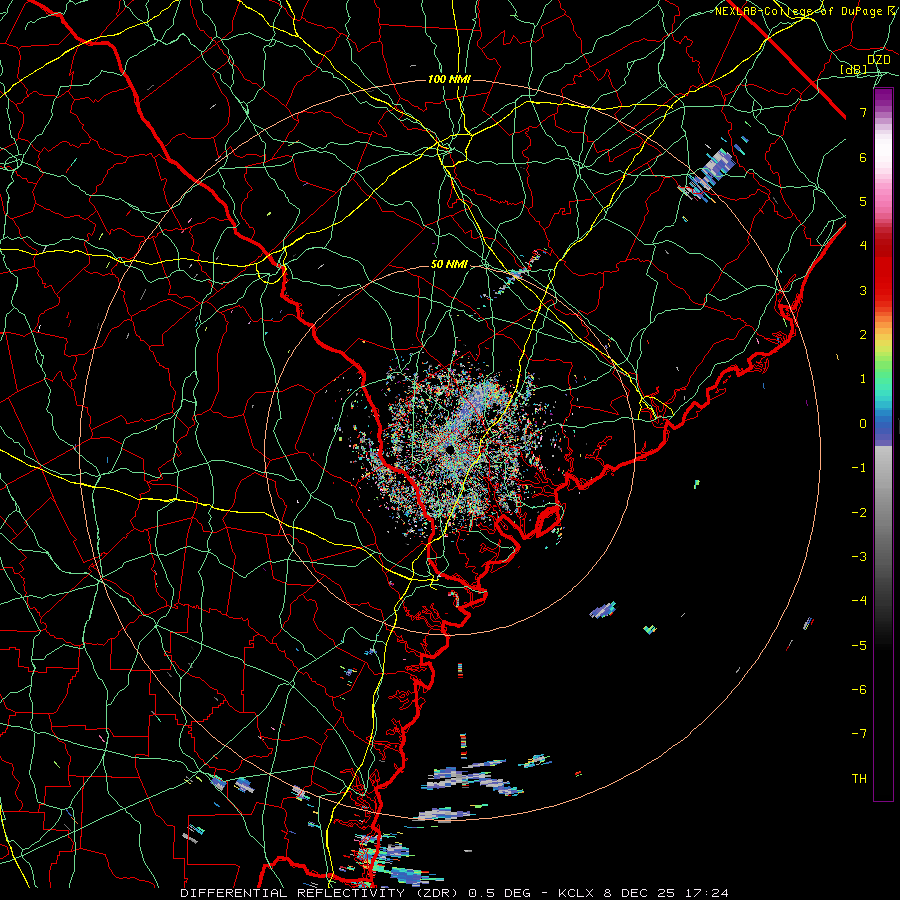
Task: Click the -7 value on color scale
Action: click(859, 734)
